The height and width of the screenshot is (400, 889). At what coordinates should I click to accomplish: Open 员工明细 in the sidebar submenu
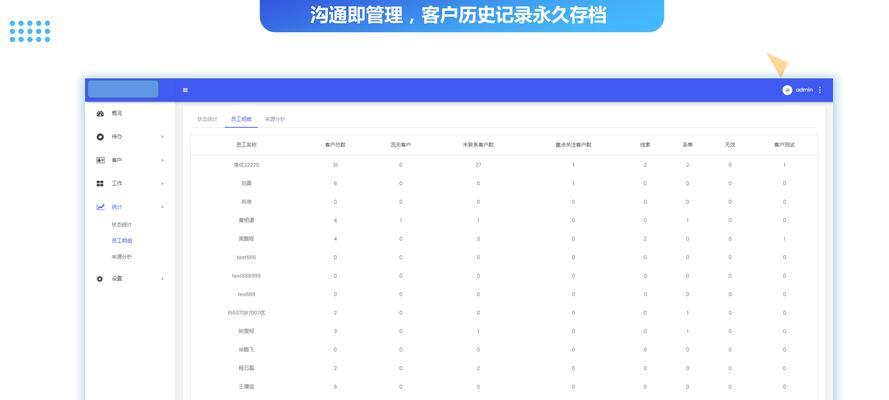tap(122, 241)
